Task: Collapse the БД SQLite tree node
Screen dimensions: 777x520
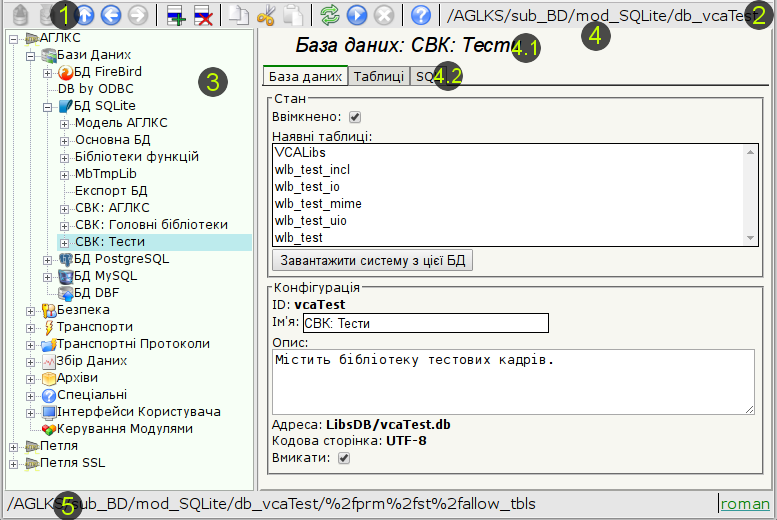Action: click(48, 106)
